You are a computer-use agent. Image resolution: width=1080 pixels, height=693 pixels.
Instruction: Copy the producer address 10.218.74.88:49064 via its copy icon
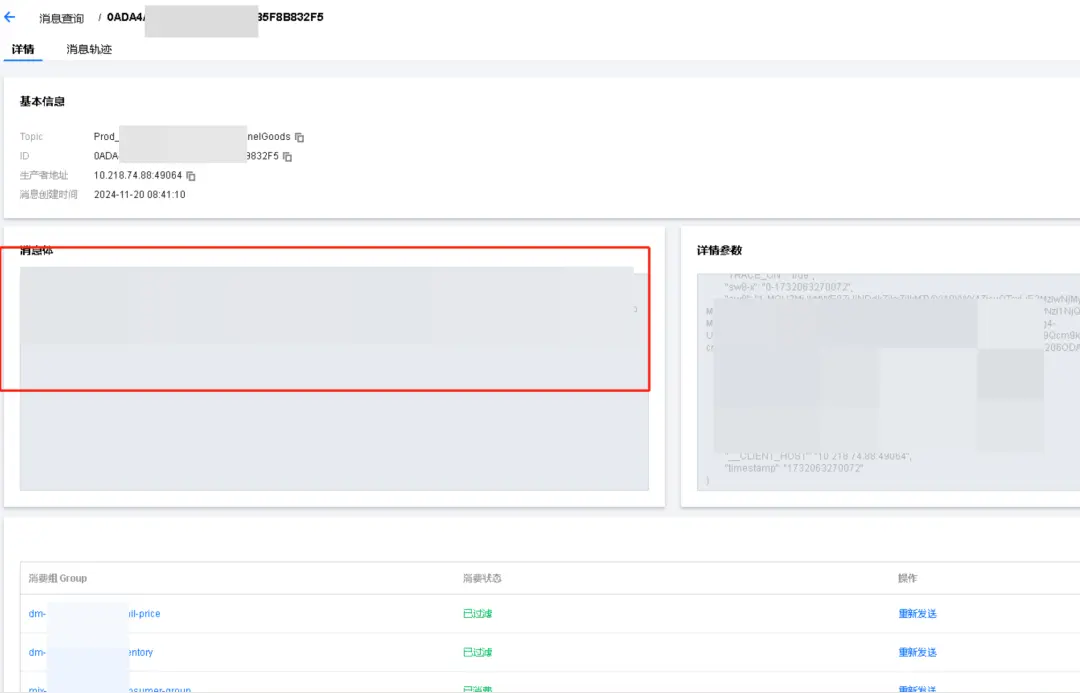tap(191, 176)
